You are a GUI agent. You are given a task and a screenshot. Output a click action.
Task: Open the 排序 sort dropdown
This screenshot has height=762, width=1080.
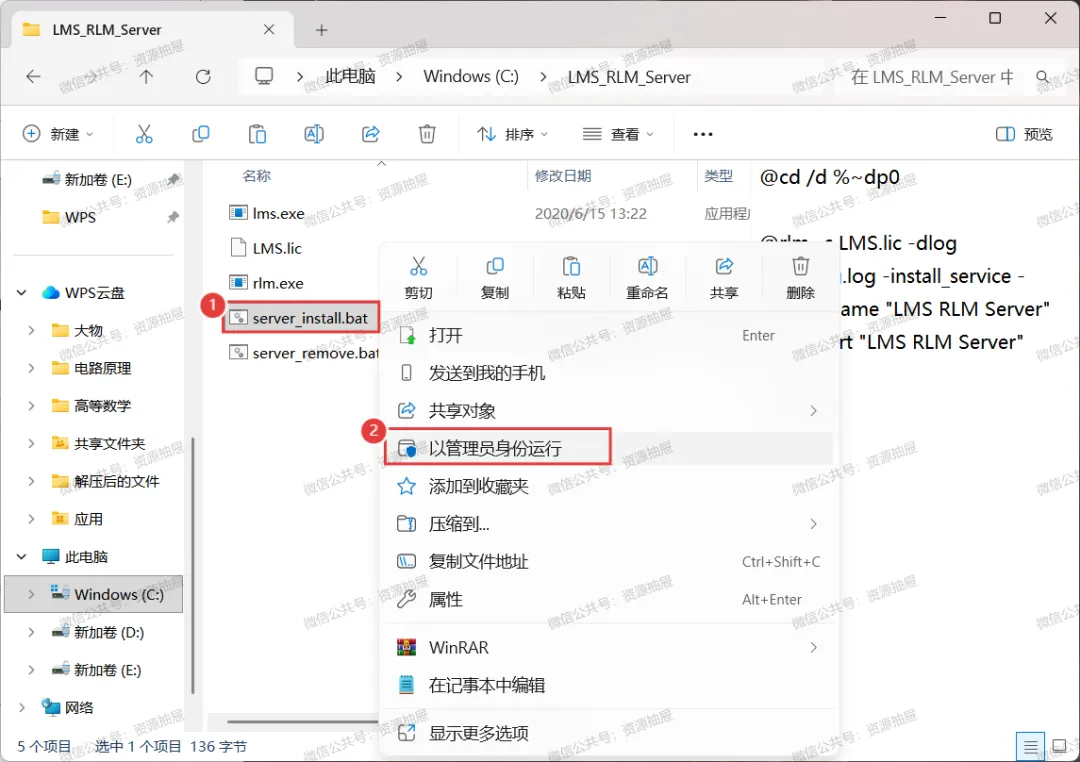512,134
